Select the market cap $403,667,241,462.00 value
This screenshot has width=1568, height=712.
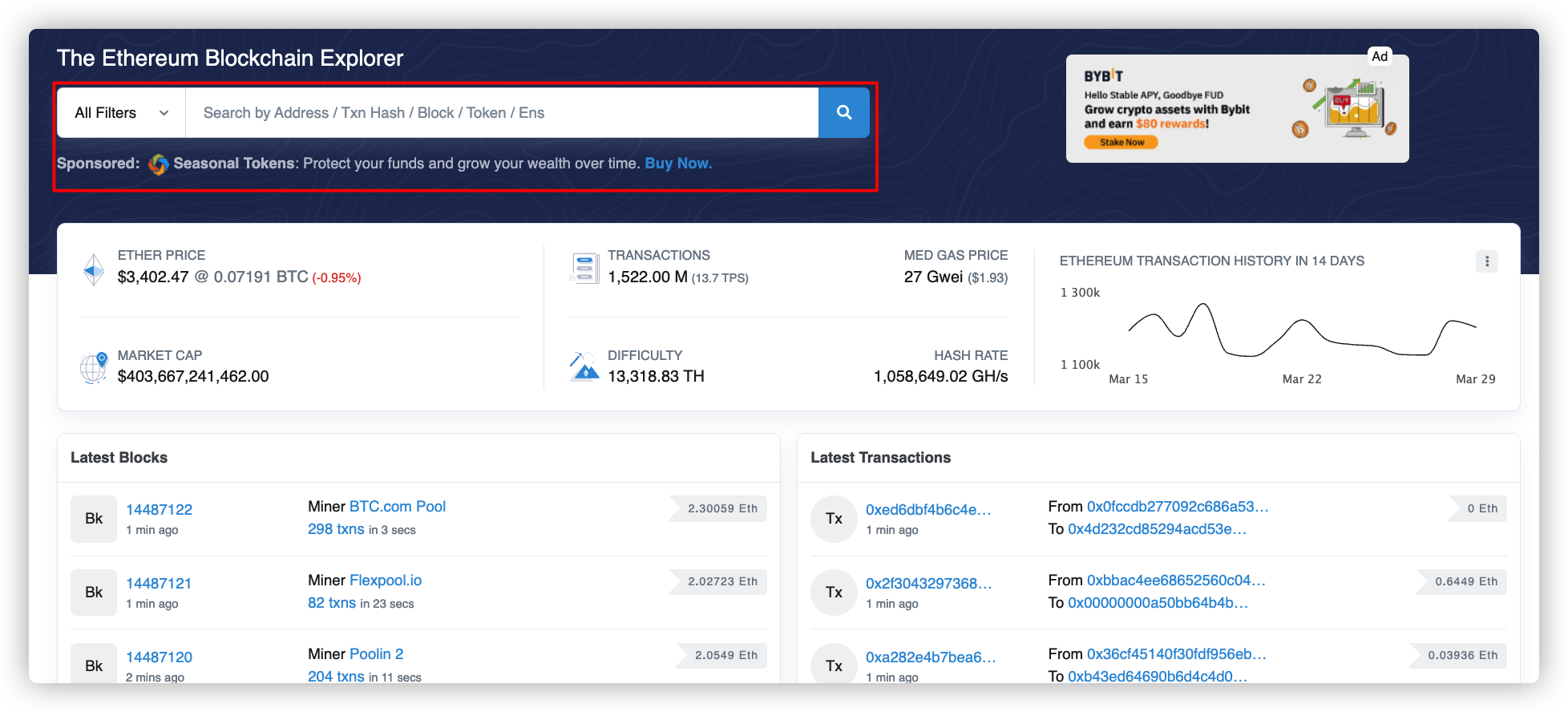[x=193, y=376]
